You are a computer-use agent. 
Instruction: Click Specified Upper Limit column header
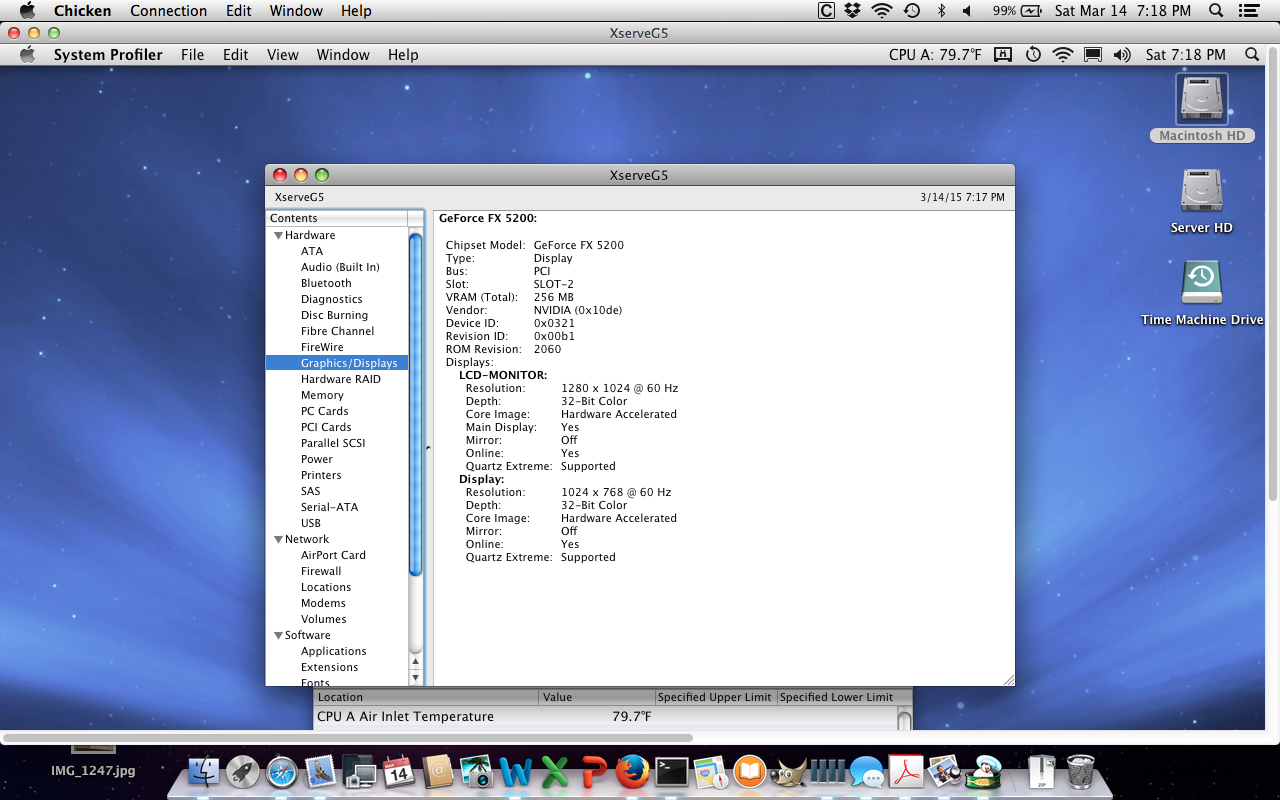(716, 697)
